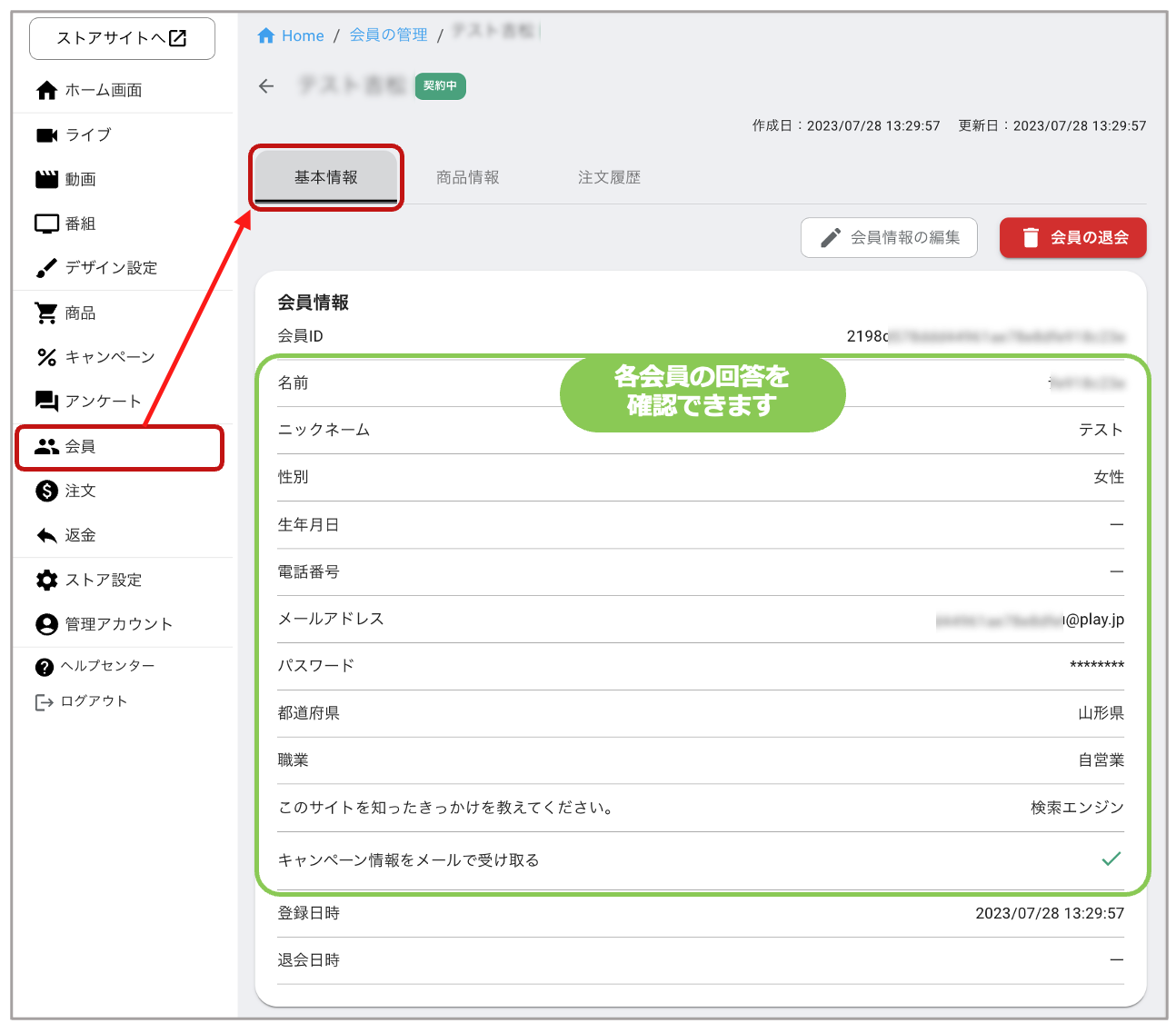
Task: Follow the Home breadcrumb link
Action: coord(303,35)
